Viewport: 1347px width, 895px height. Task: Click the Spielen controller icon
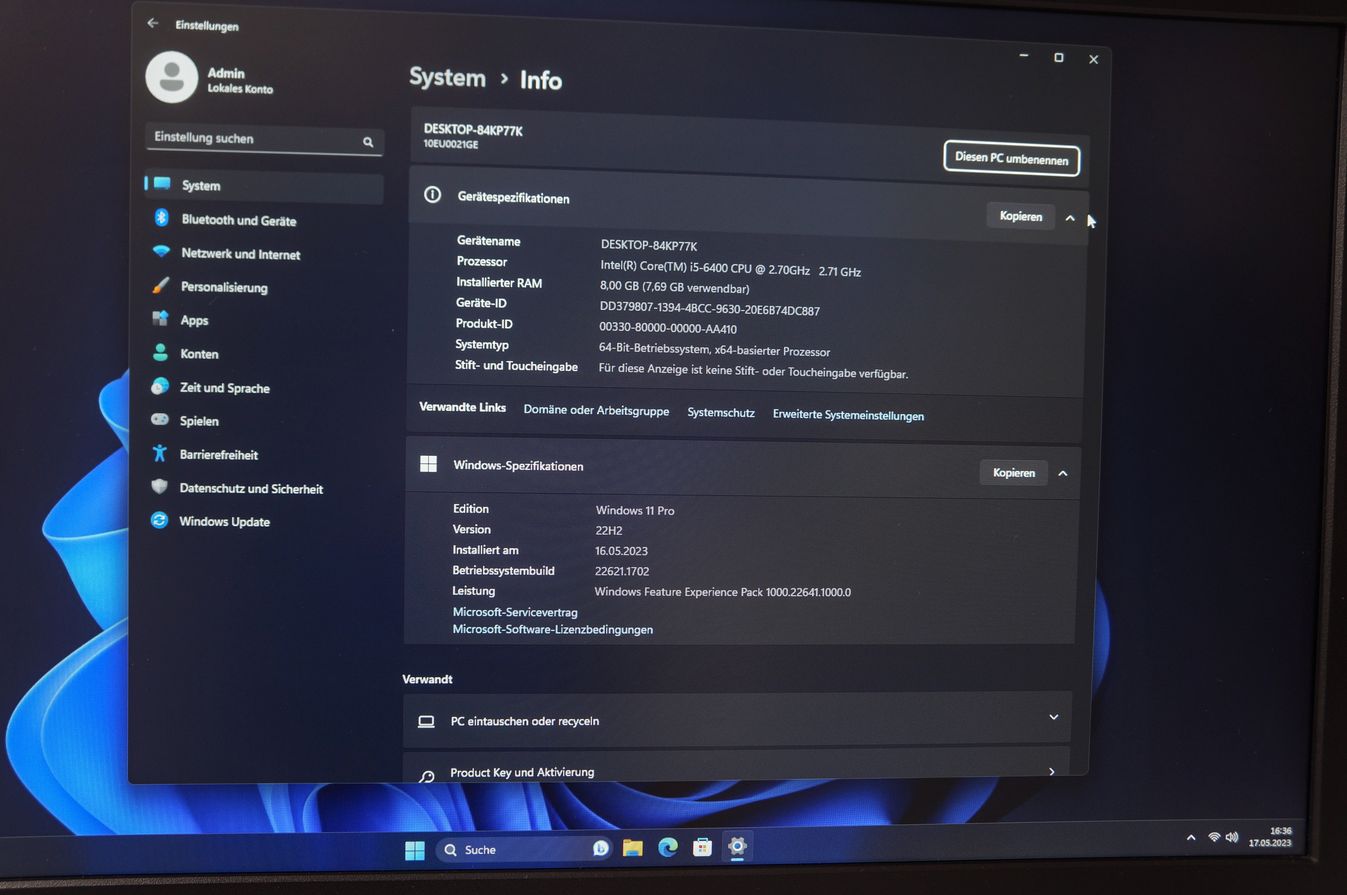point(160,420)
